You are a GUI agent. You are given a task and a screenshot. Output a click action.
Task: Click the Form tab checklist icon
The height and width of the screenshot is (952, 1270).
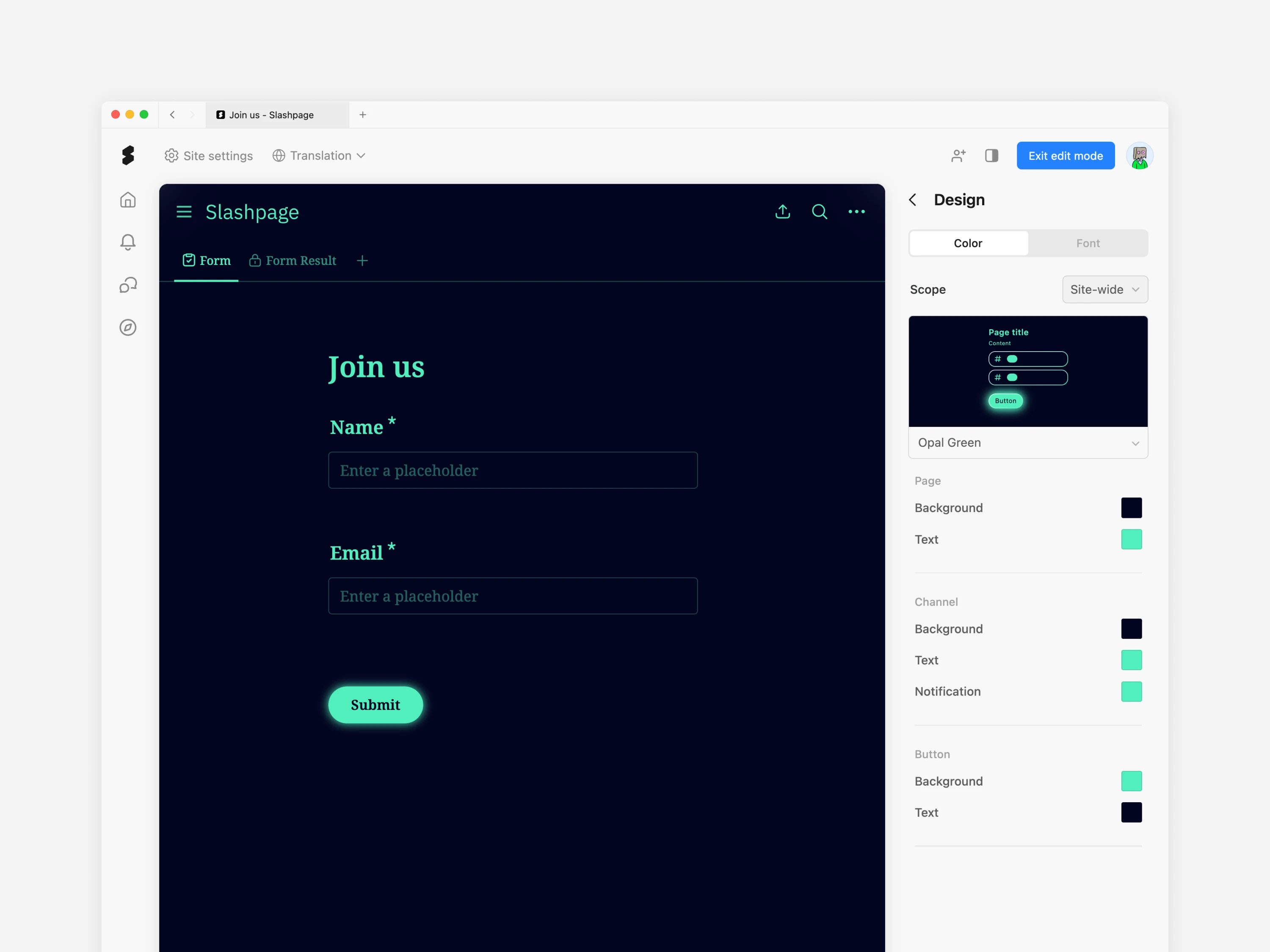[x=189, y=260]
